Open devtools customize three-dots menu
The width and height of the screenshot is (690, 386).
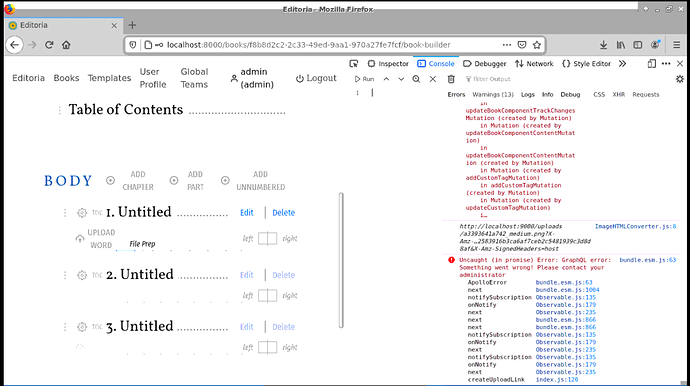click(x=666, y=64)
